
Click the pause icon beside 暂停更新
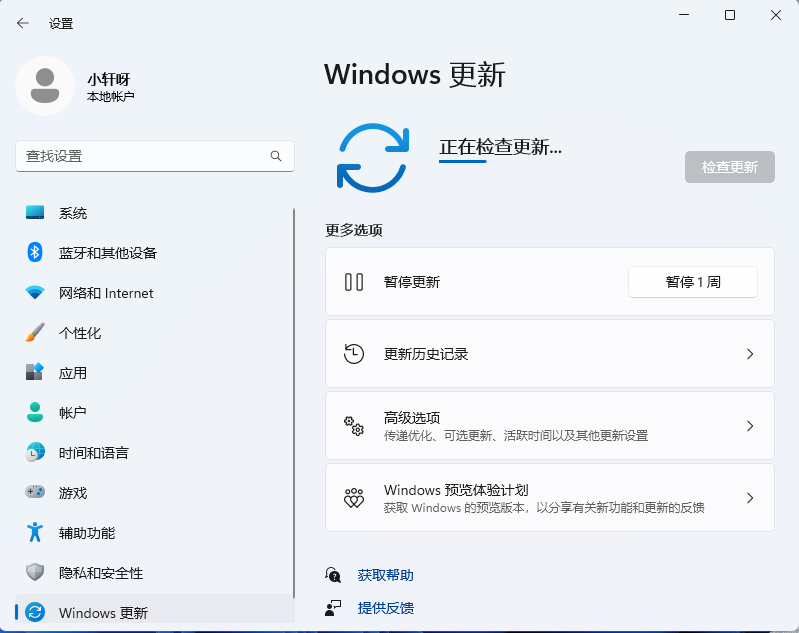pos(354,282)
